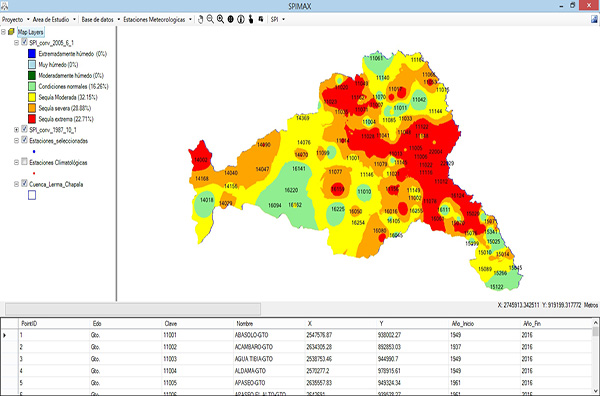Open the Proyecto menu

point(15,19)
